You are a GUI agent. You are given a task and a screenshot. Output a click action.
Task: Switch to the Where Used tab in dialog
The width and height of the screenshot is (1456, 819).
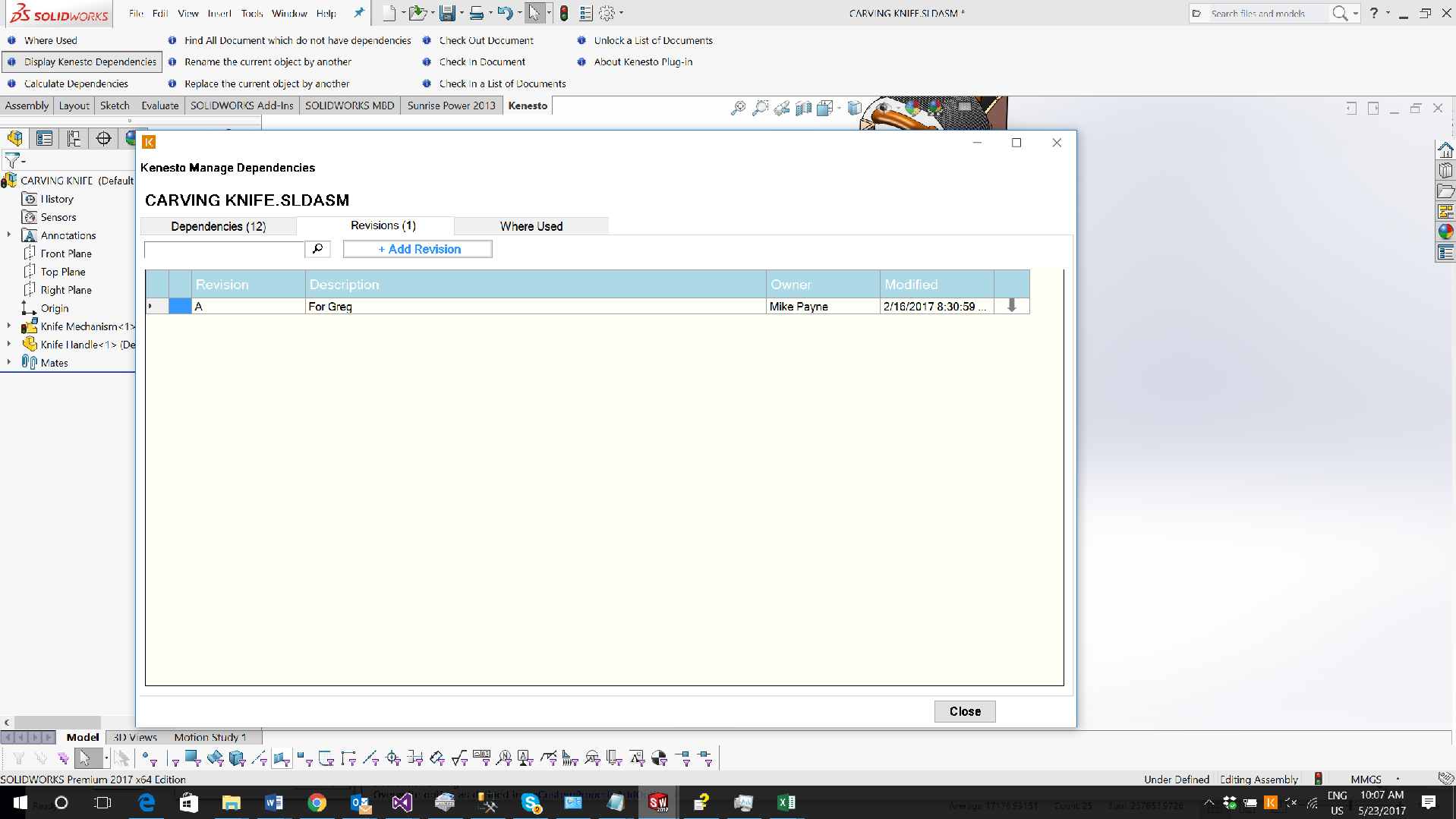pyautogui.click(x=531, y=226)
